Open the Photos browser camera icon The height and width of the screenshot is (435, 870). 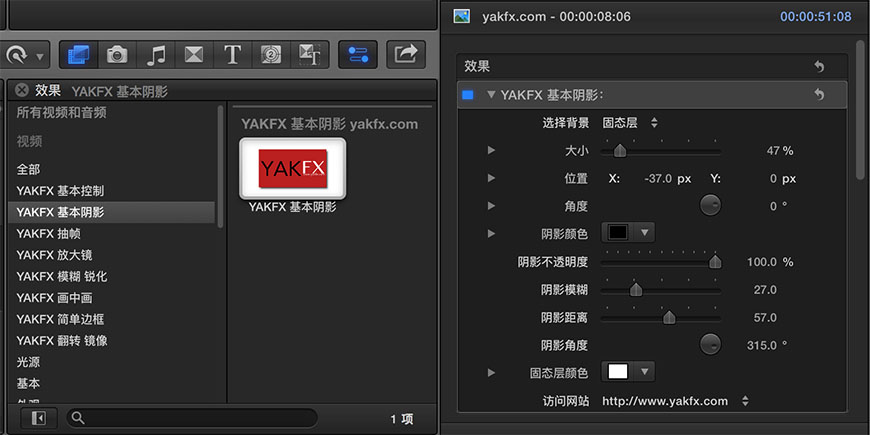coord(117,54)
